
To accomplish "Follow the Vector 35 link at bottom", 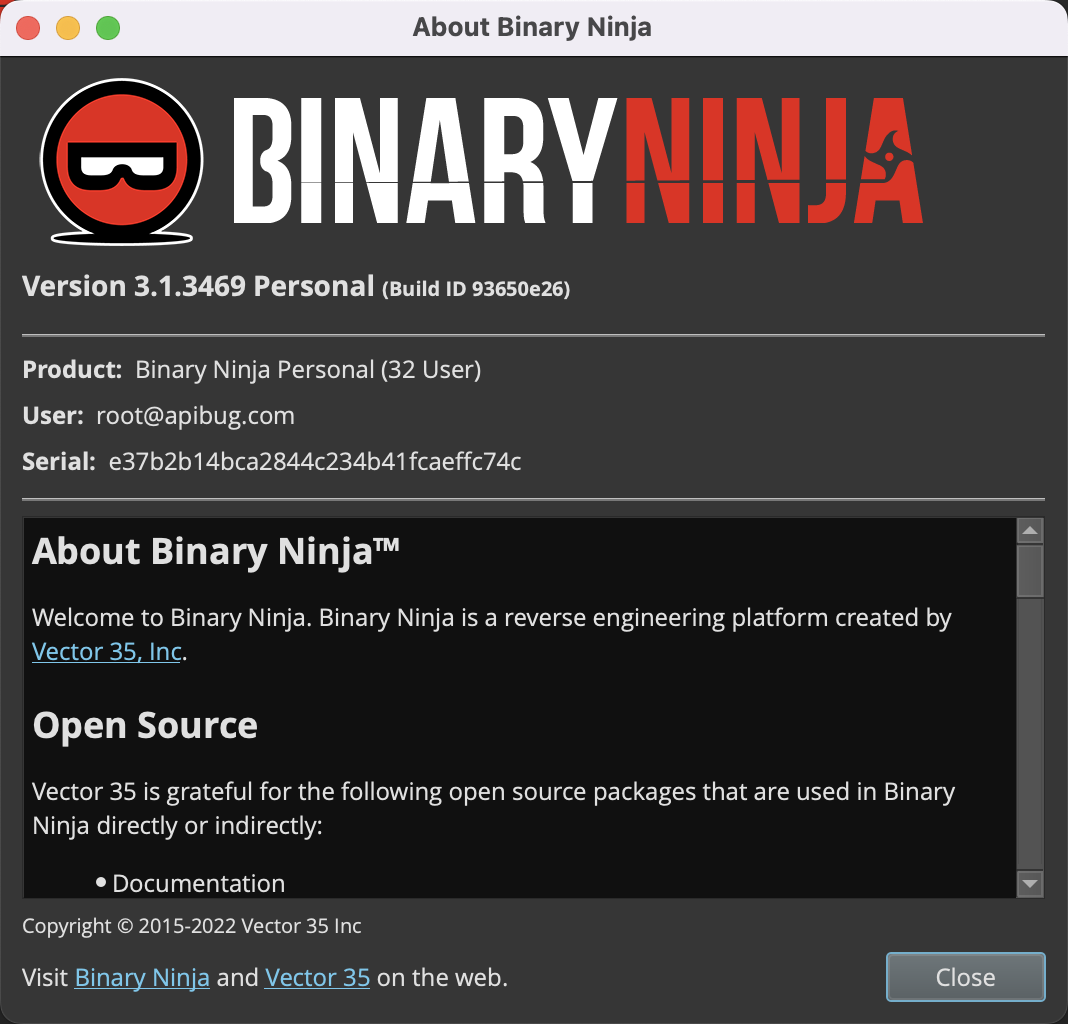I will coord(317,977).
